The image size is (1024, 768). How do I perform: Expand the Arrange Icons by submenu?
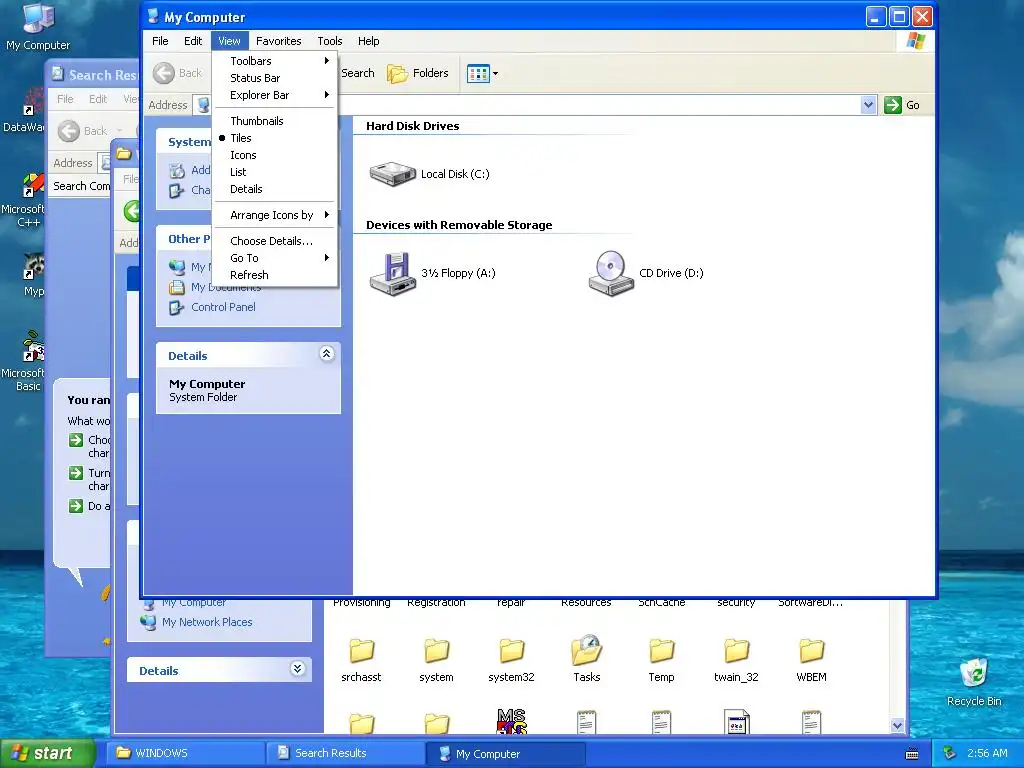[x=275, y=215]
